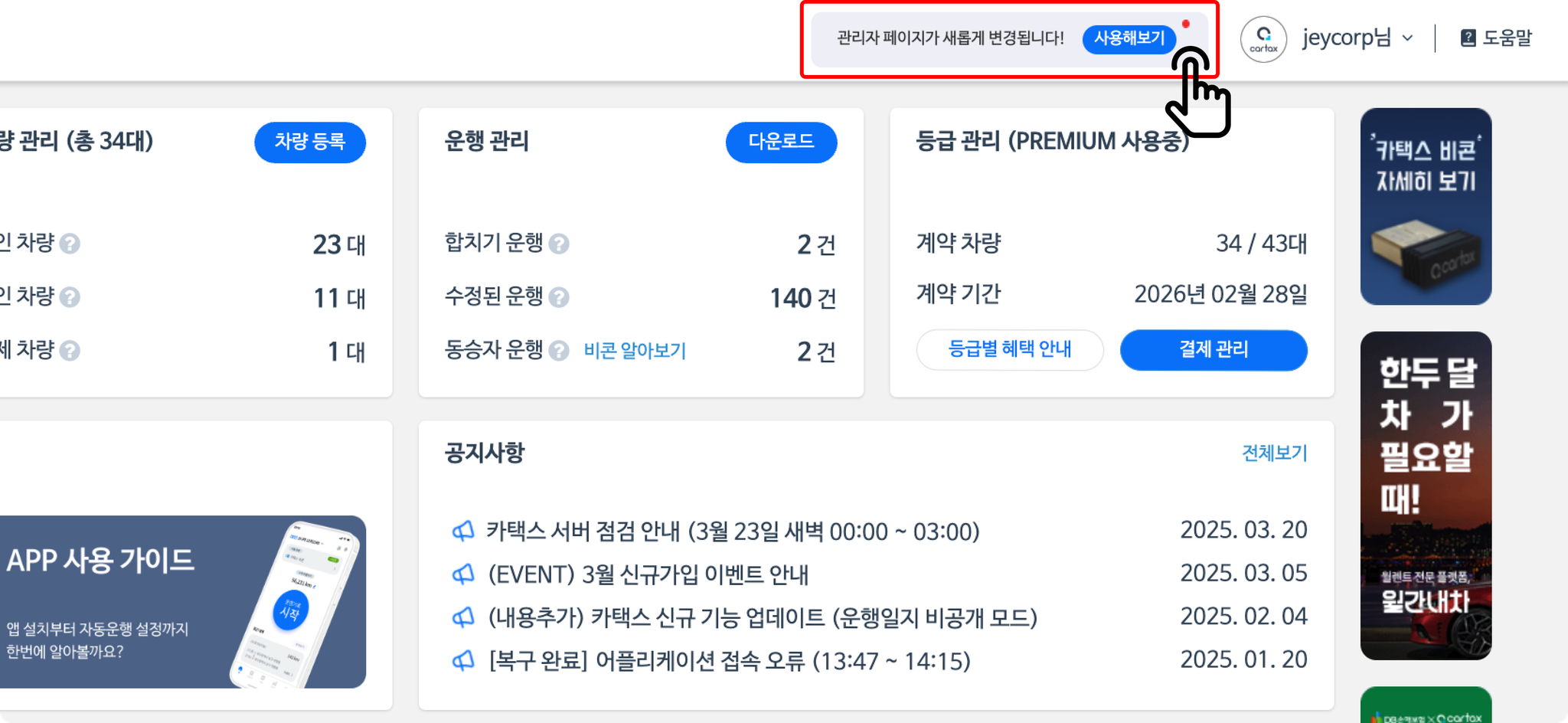Click the 사용해보기 button in the top banner
Viewport: 1568px width, 723px height.
pos(1129,38)
